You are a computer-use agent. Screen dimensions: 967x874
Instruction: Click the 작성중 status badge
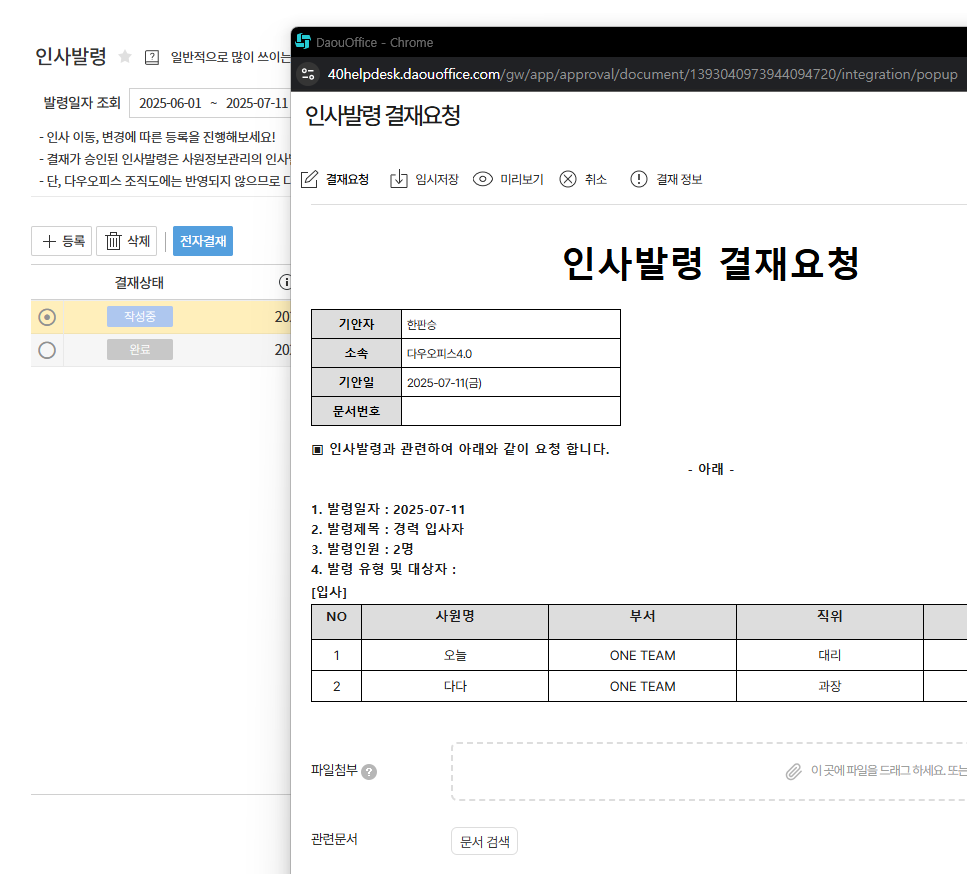click(x=140, y=317)
